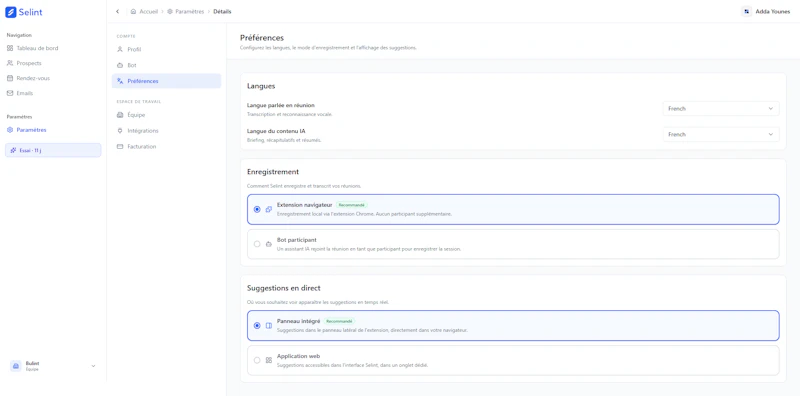Screen dimensions: 800x396
Task: Click the Paramètres breadcrumb link
Action: [x=189, y=11]
